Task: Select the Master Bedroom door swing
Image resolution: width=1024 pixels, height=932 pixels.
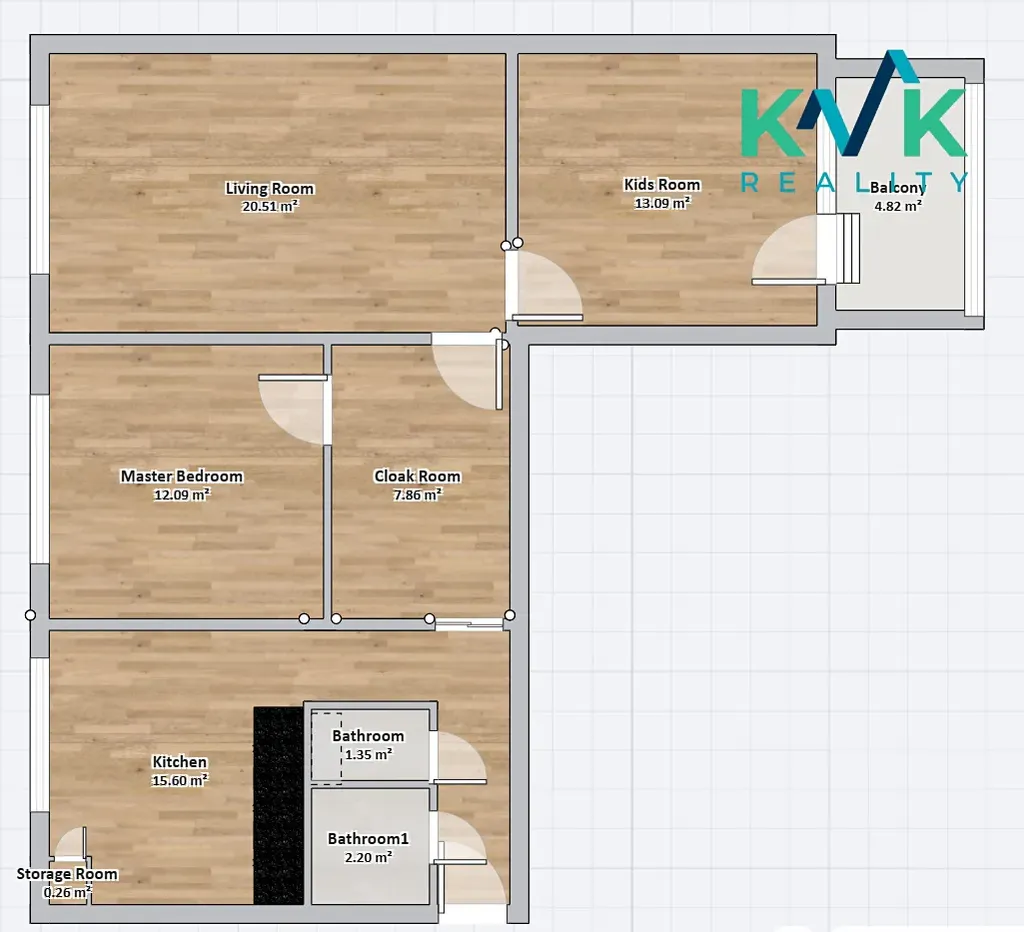Action: pos(295,410)
